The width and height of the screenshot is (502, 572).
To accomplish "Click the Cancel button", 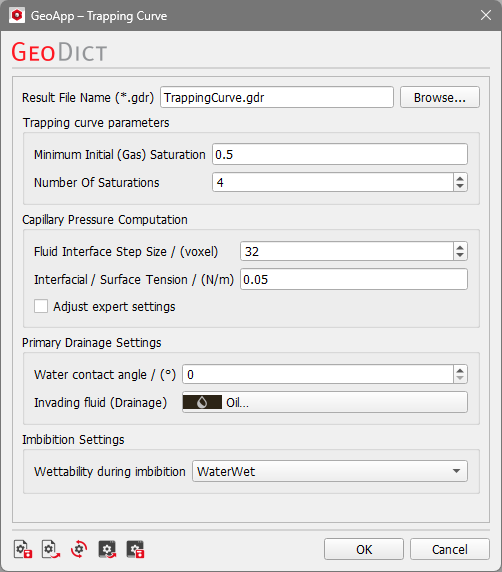I will tap(449, 549).
